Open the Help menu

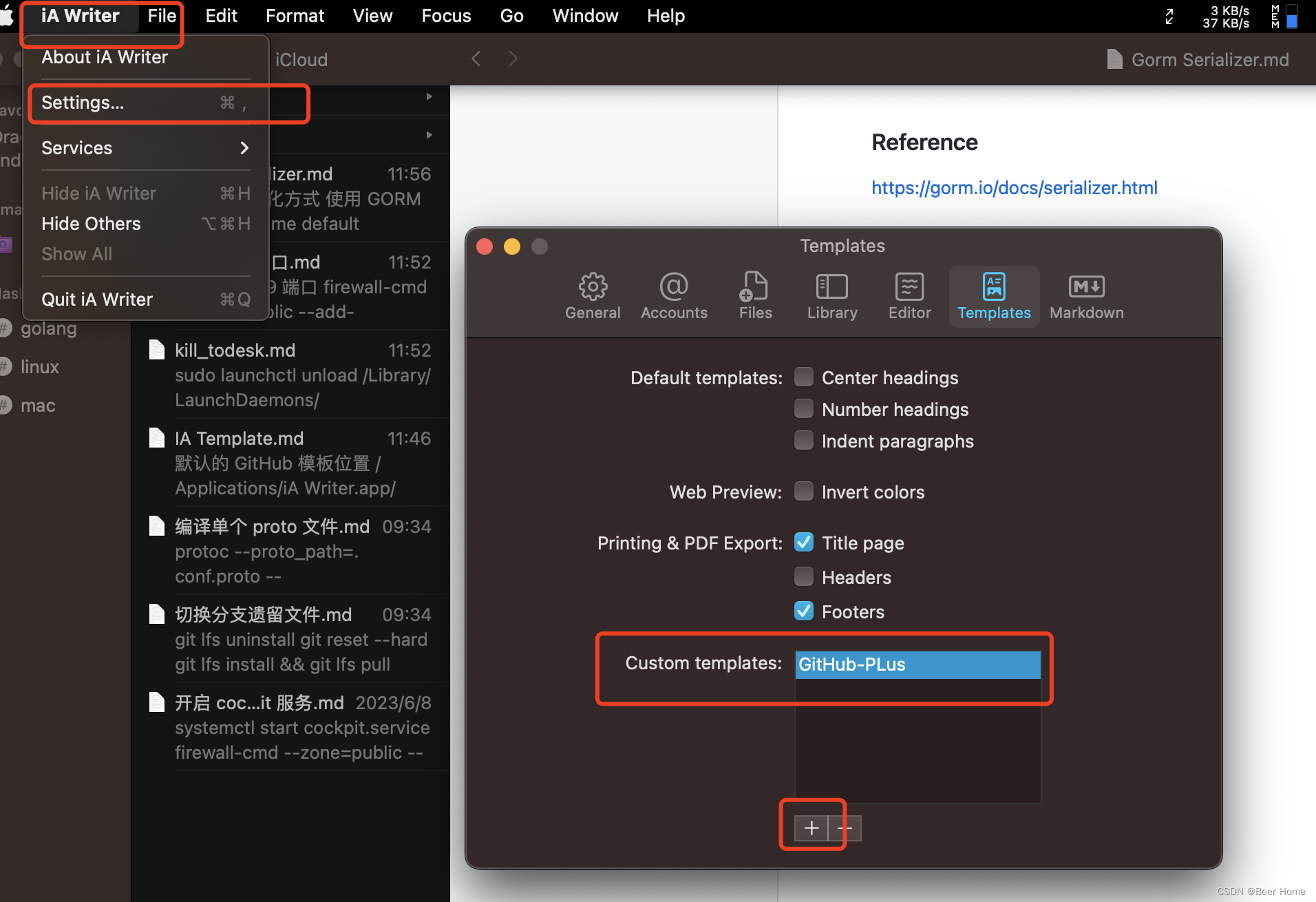click(x=666, y=16)
